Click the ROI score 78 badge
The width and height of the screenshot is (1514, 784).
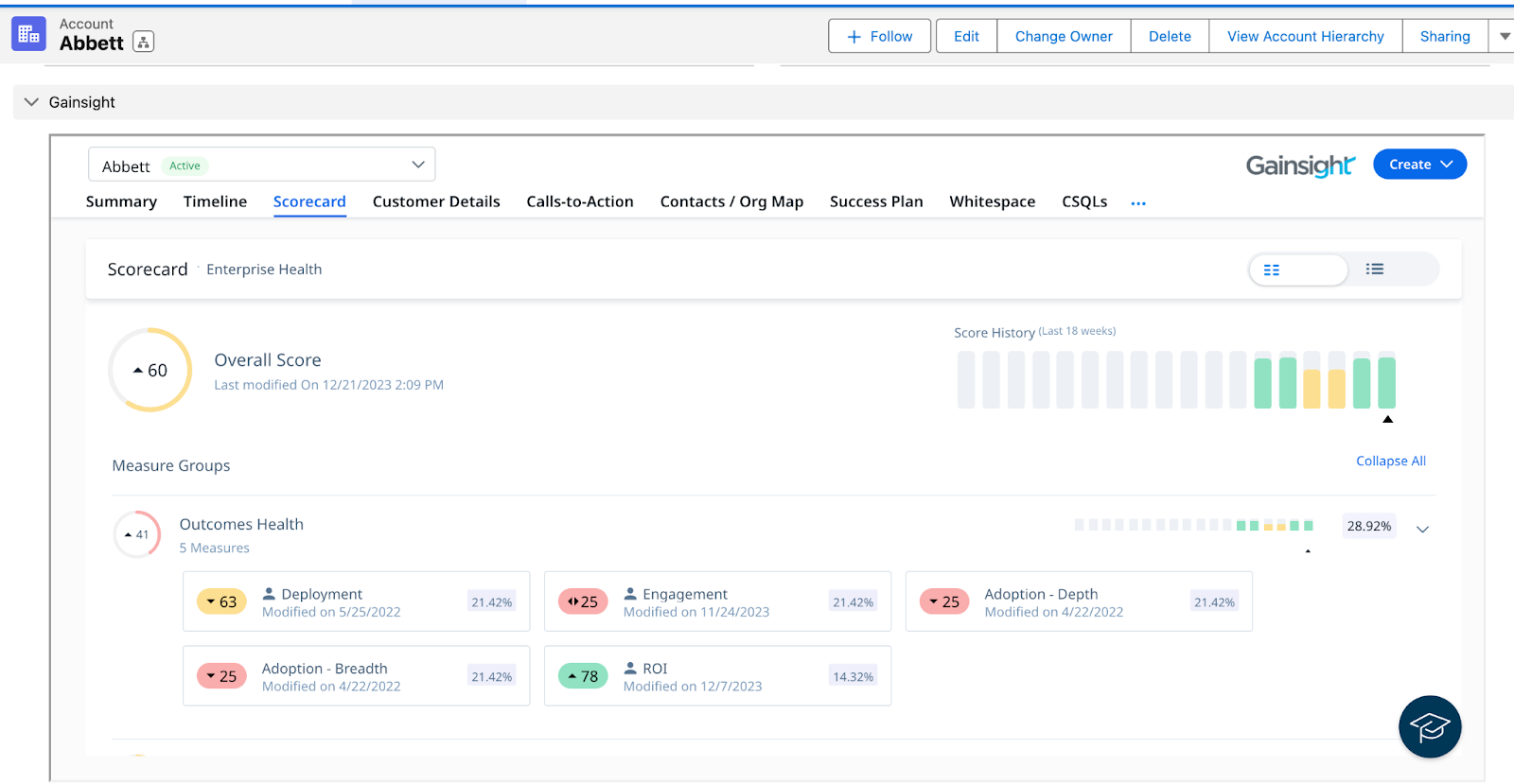[583, 676]
